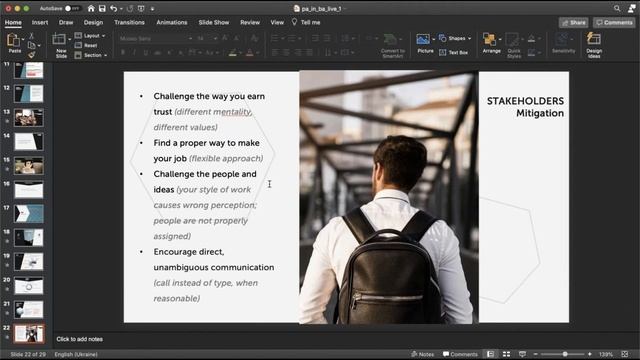Toggle Italic formatting
The width and height of the screenshot is (640, 360).
click(134, 53)
